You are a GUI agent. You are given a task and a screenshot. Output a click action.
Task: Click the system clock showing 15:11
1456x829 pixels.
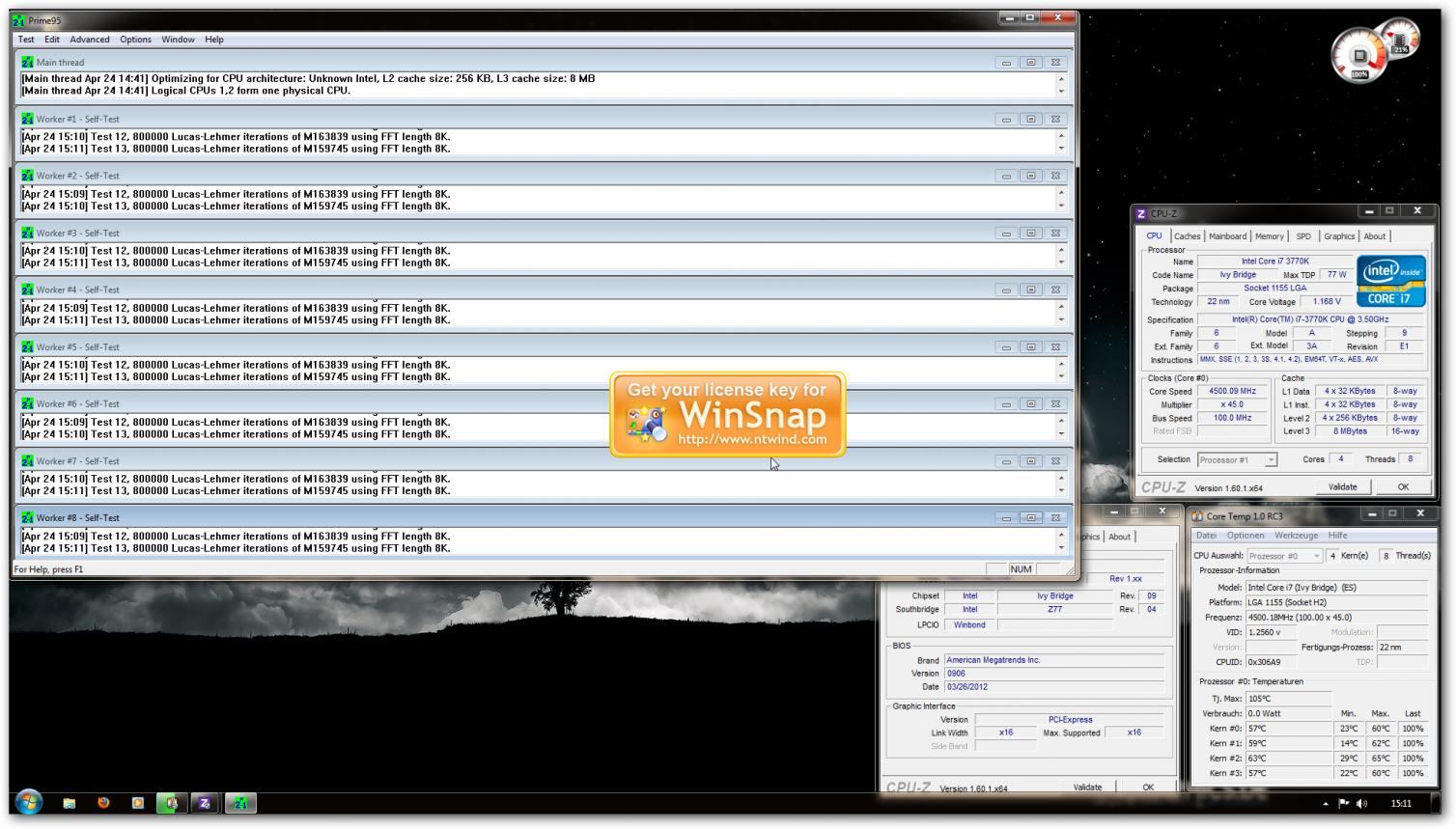1401,803
